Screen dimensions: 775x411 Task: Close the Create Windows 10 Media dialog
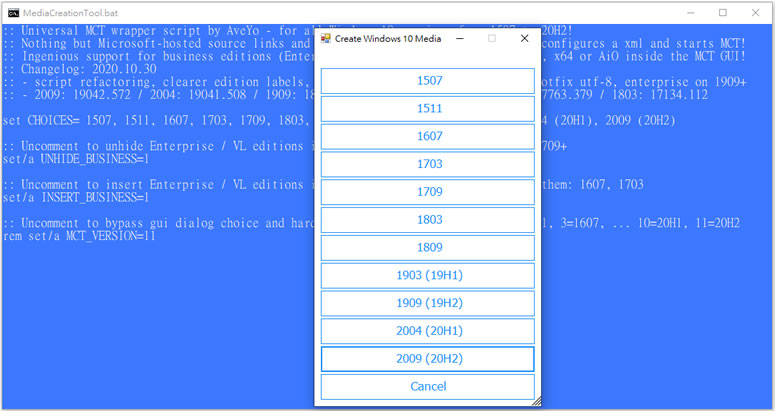pyautogui.click(x=524, y=39)
